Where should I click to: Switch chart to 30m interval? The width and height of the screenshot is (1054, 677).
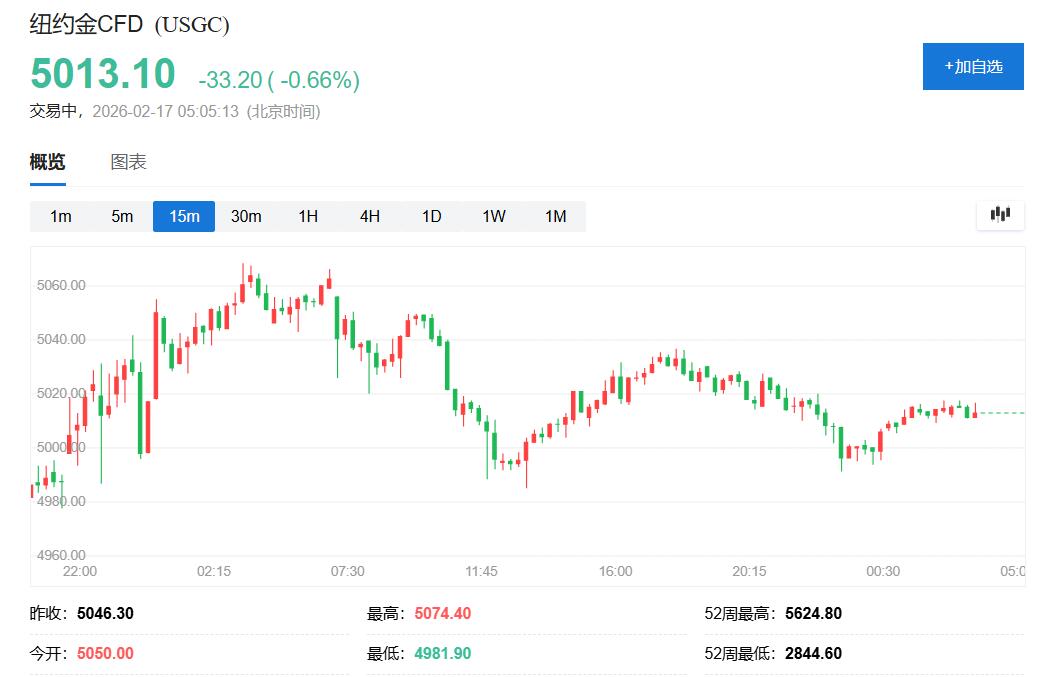(246, 216)
